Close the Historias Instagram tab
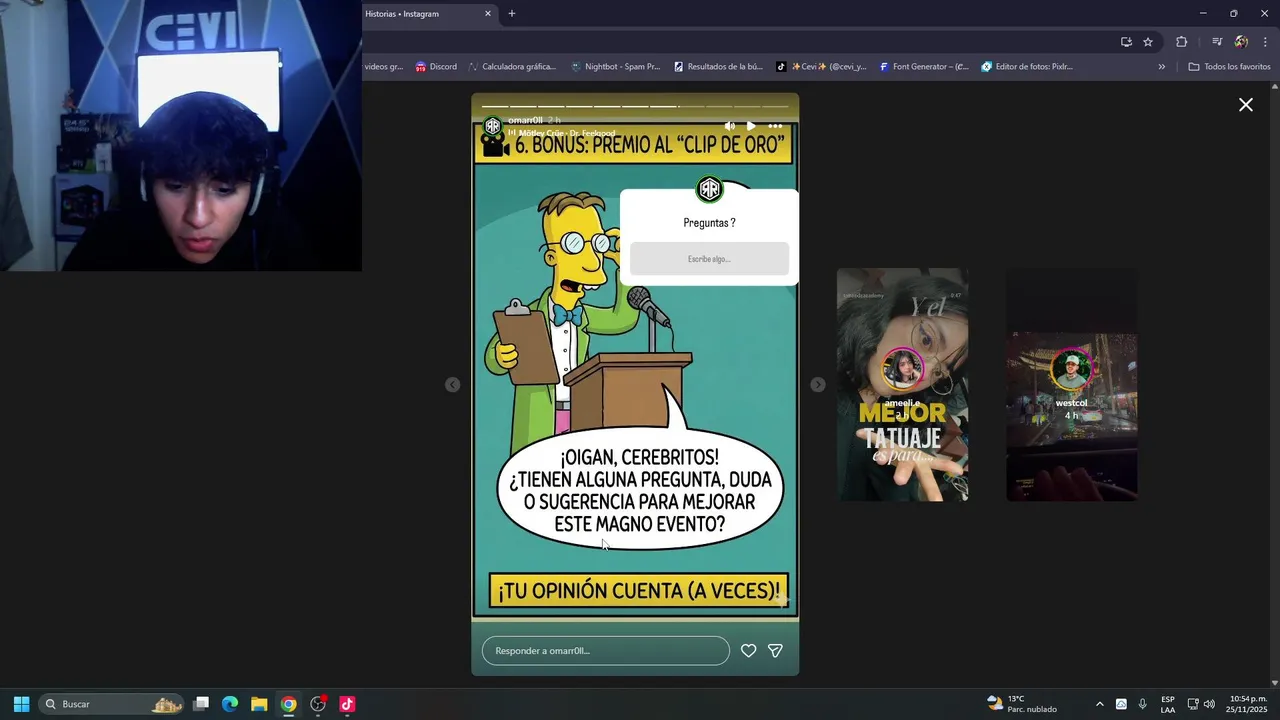Screen dimensions: 1280x720 488,14
